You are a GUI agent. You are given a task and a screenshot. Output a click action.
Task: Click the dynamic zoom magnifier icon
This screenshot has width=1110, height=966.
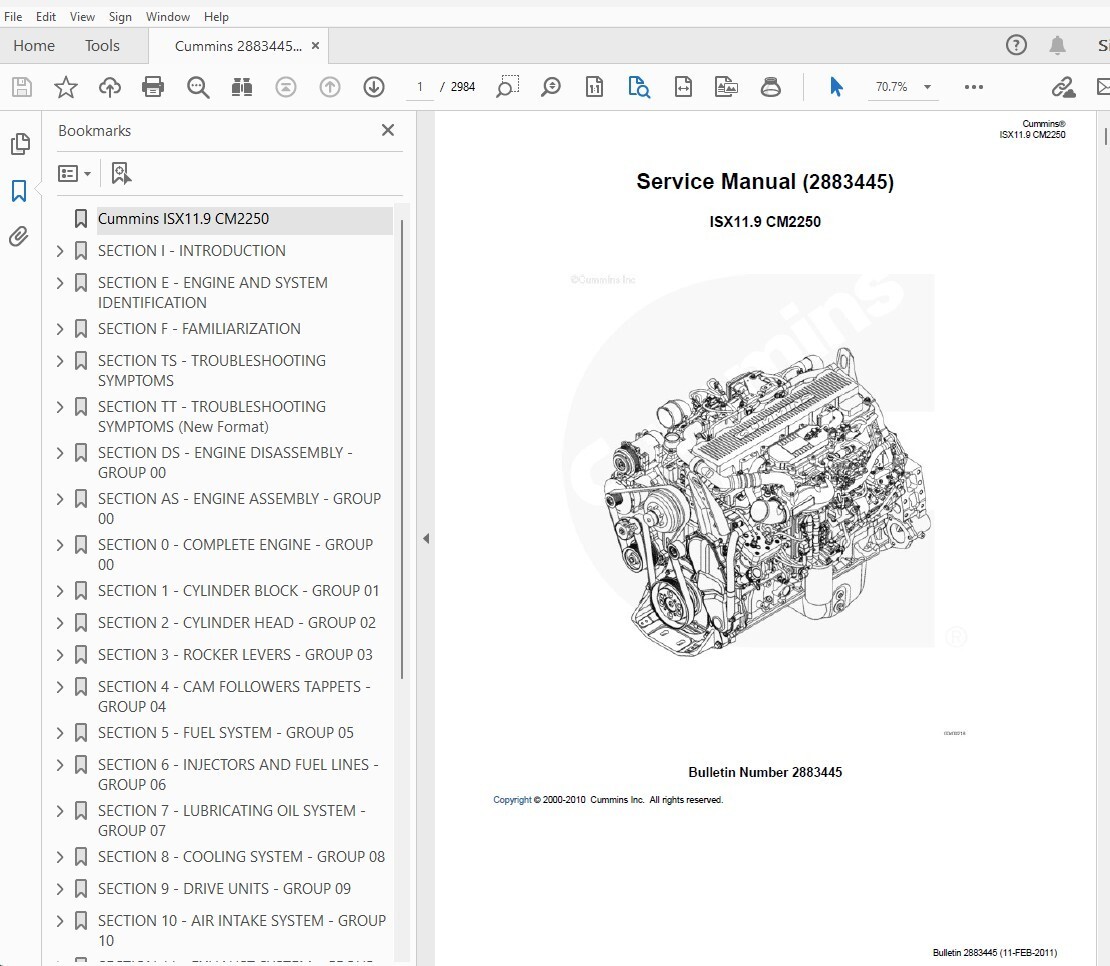pyautogui.click(x=551, y=87)
